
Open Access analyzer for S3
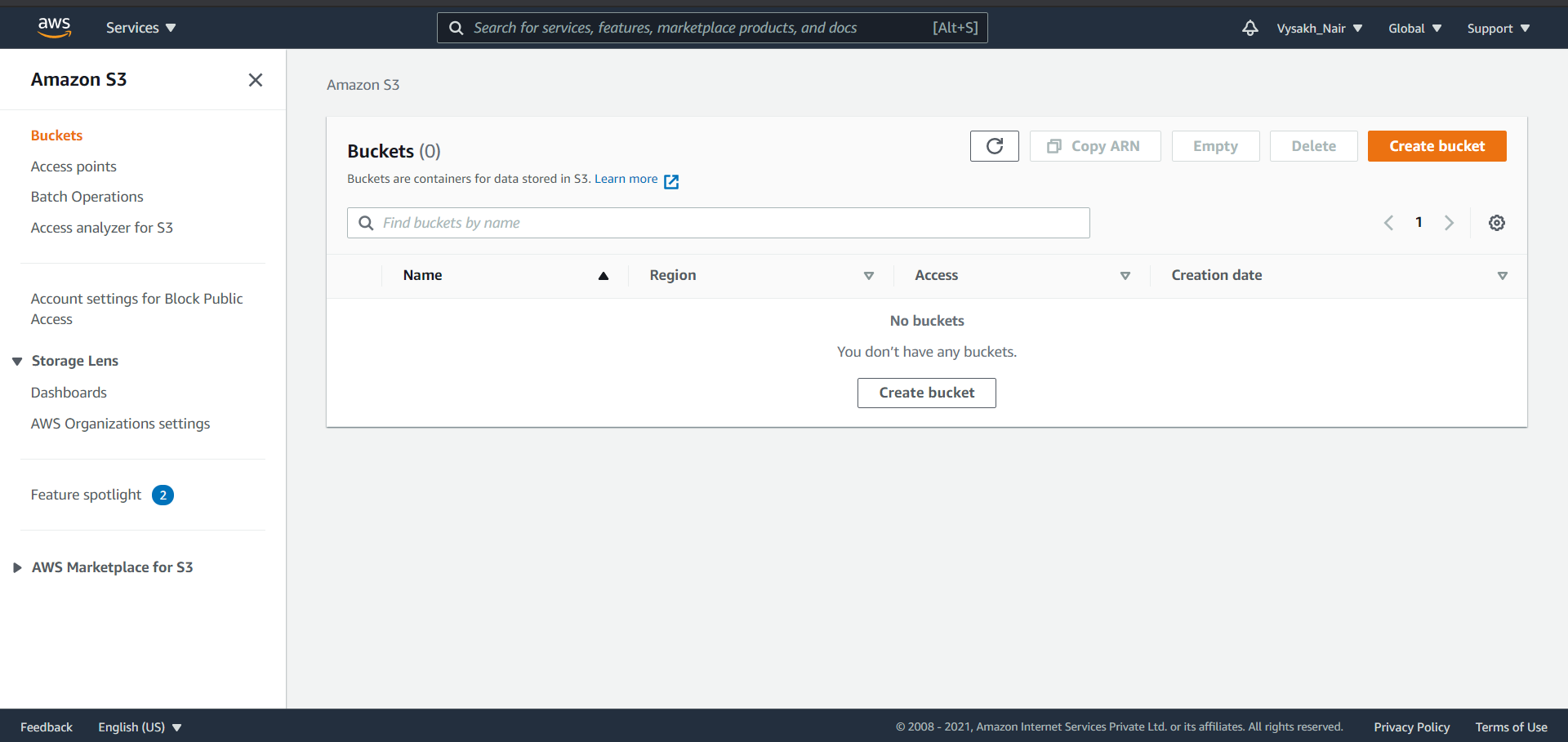tap(102, 228)
